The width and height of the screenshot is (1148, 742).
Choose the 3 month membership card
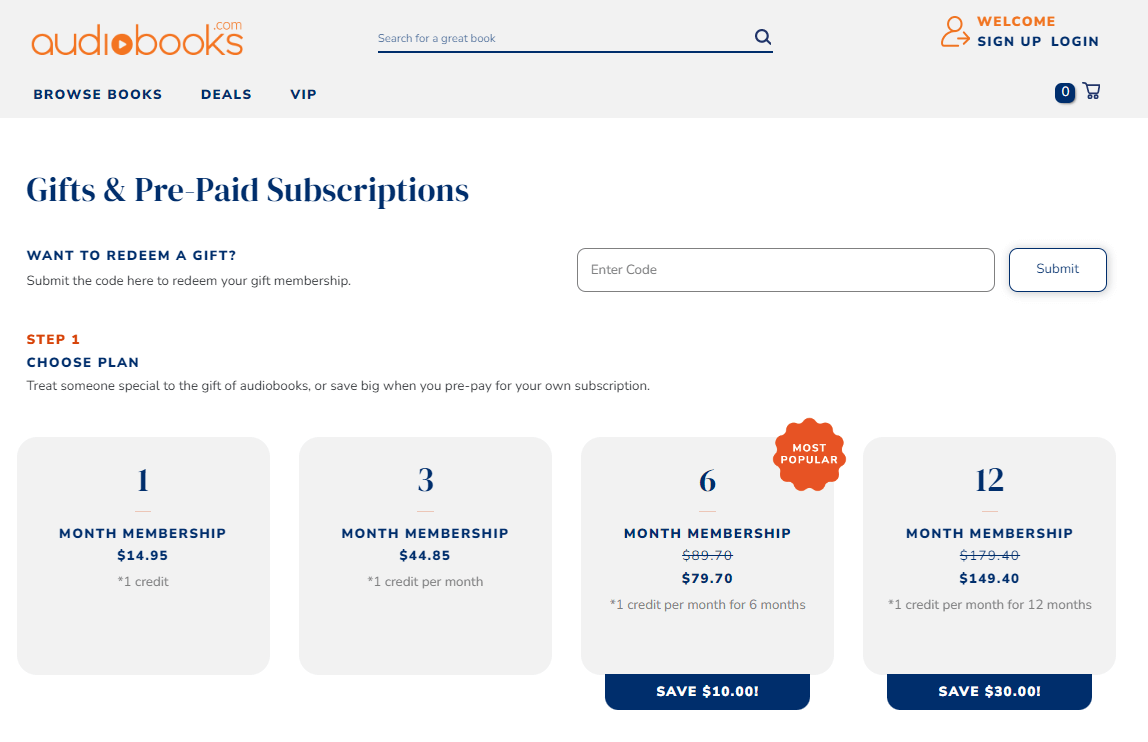pyautogui.click(x=425, y=556)
